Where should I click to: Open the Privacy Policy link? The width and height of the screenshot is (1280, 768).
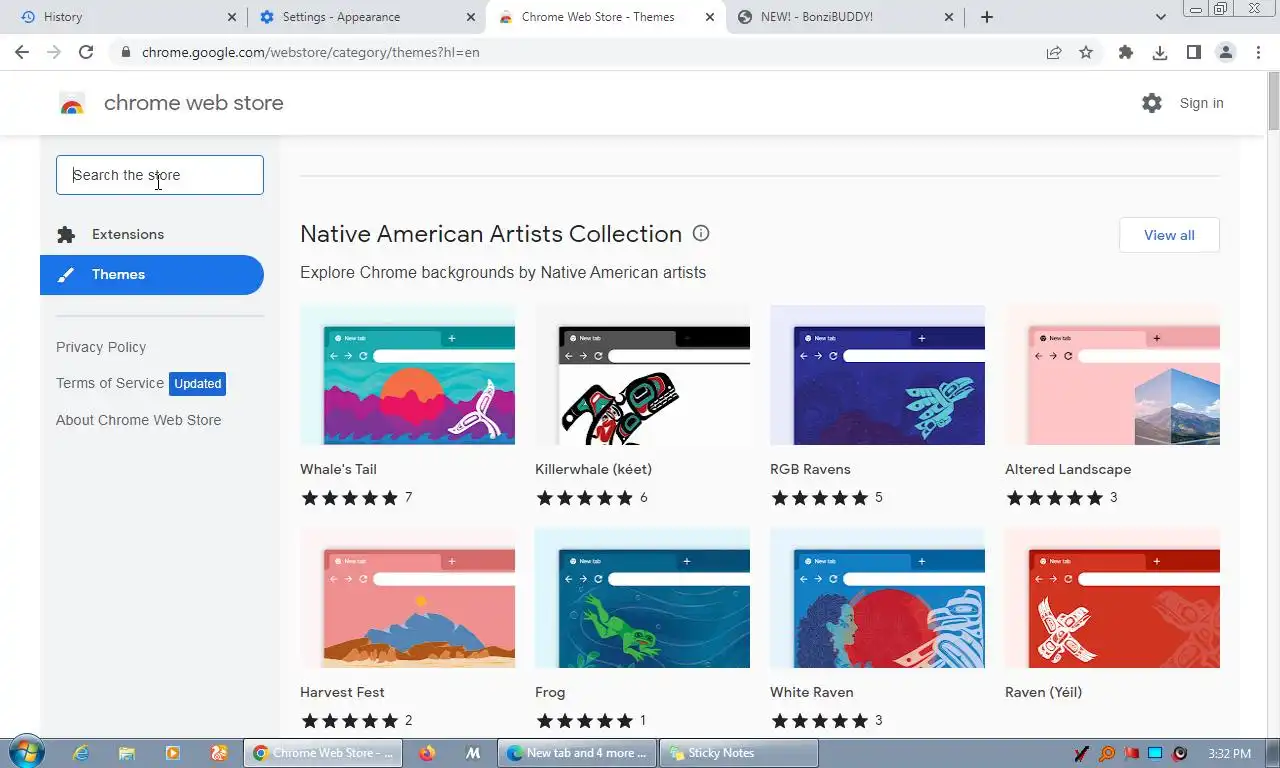(101, 347)
